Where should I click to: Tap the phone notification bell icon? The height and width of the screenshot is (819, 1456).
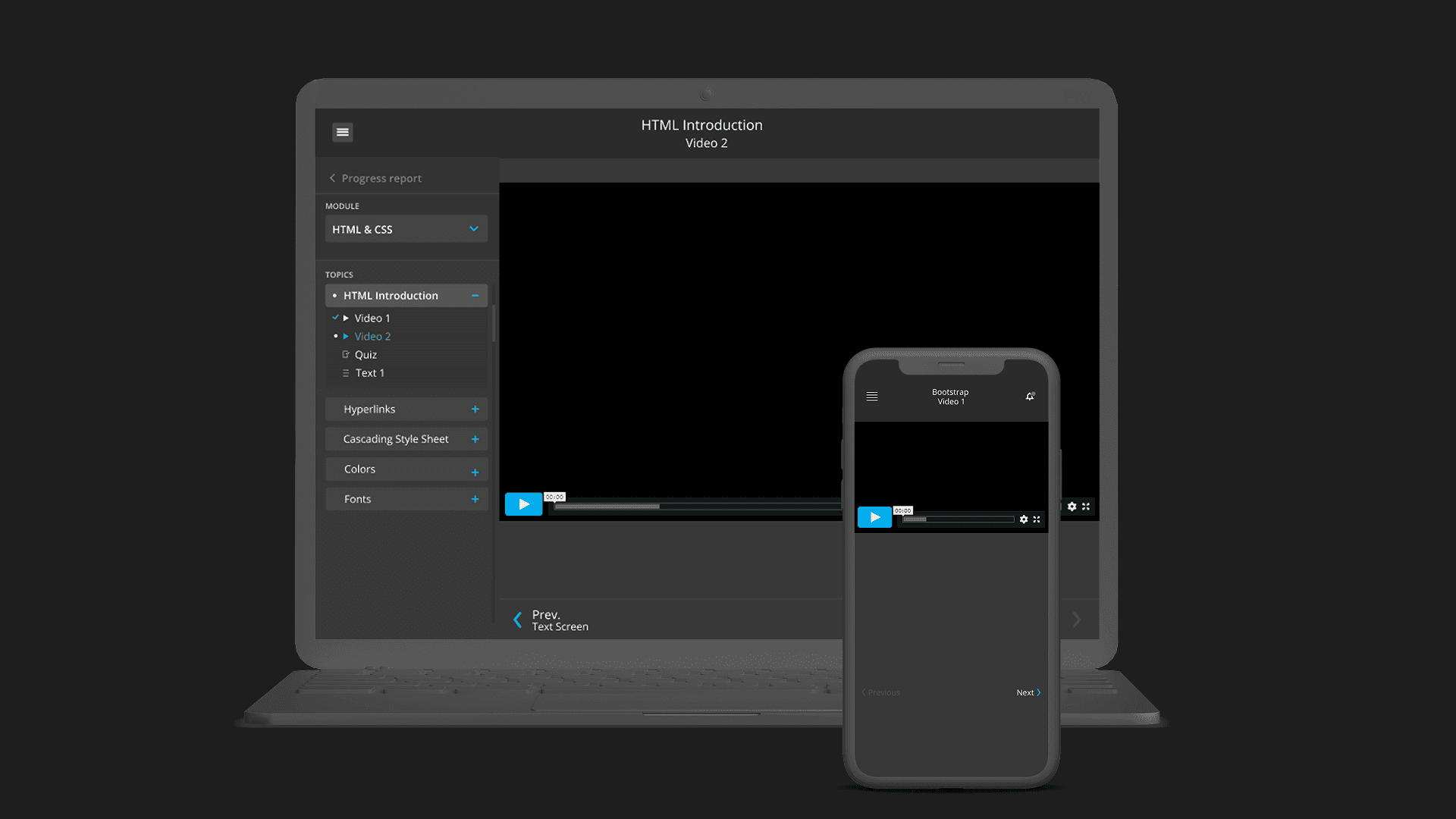coord(1030,397)
